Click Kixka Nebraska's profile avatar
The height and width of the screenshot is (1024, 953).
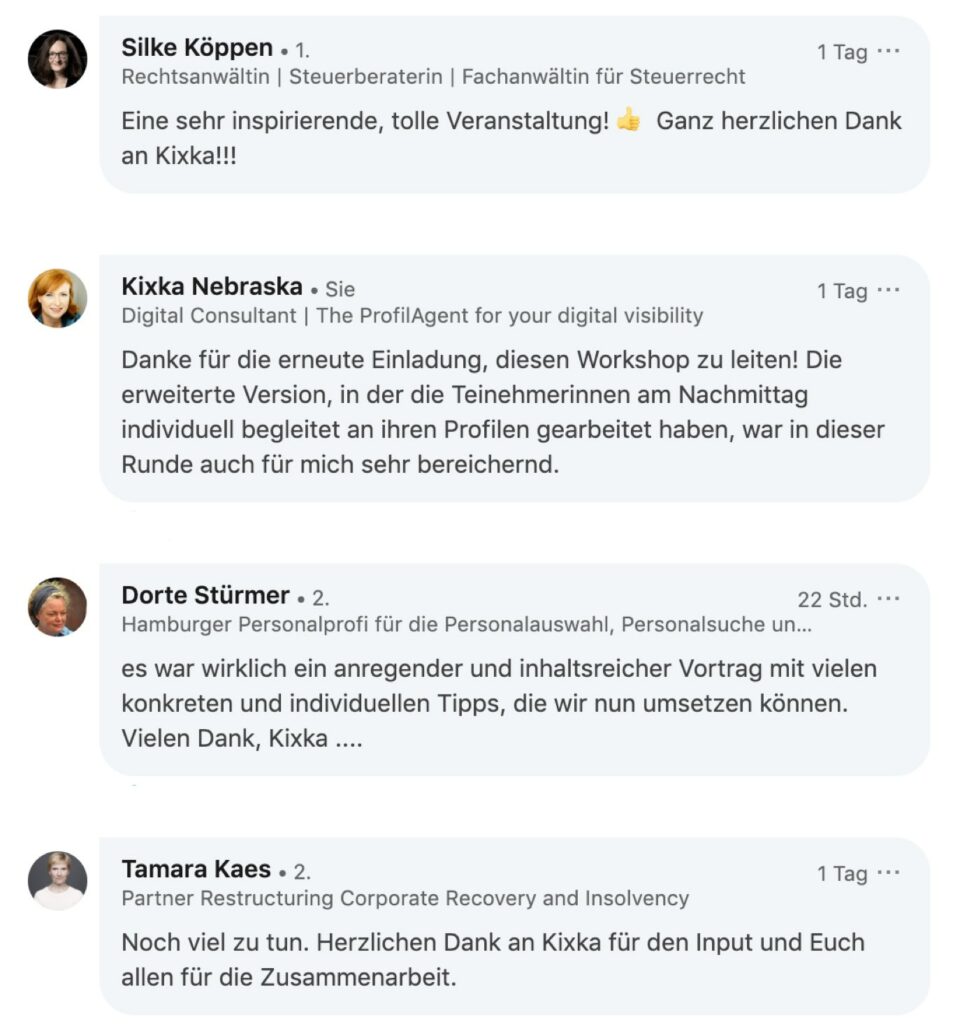coord(57,298)
